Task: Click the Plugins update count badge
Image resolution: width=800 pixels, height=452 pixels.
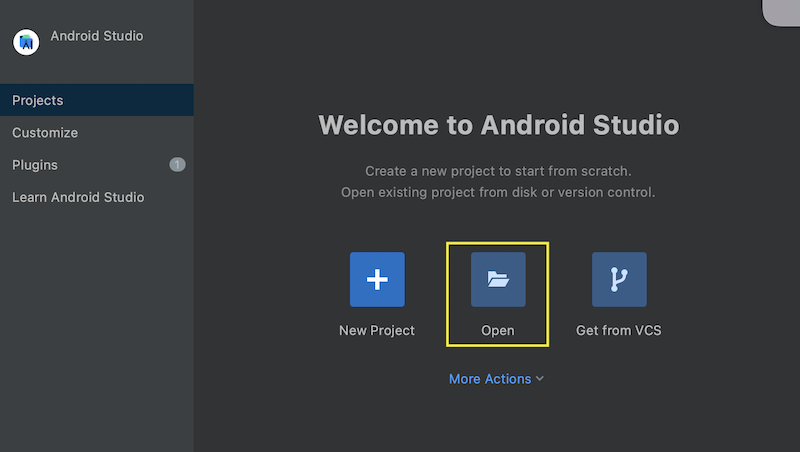Action: click(x=178, y=164)
